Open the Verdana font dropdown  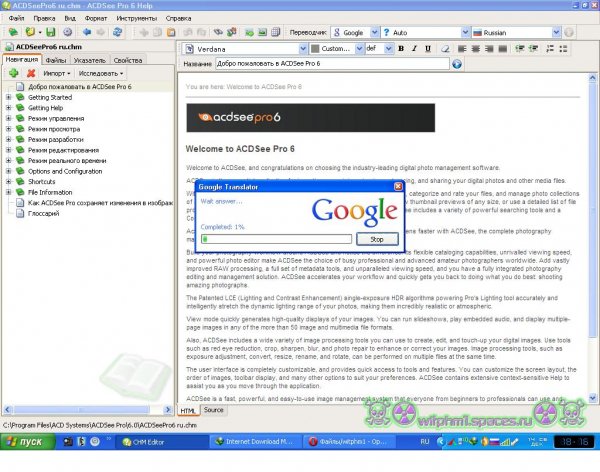click(303, 49)
